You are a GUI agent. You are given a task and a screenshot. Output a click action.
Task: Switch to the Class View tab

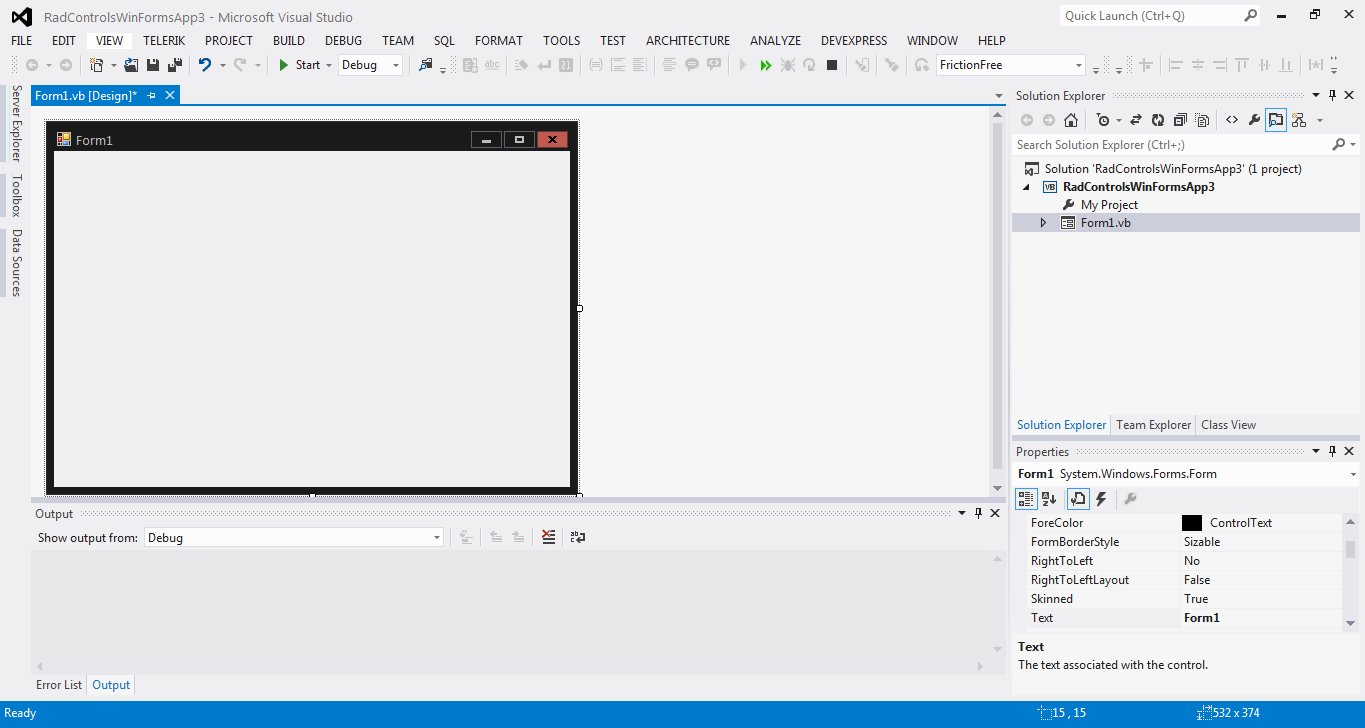[x=1228, y=425]
